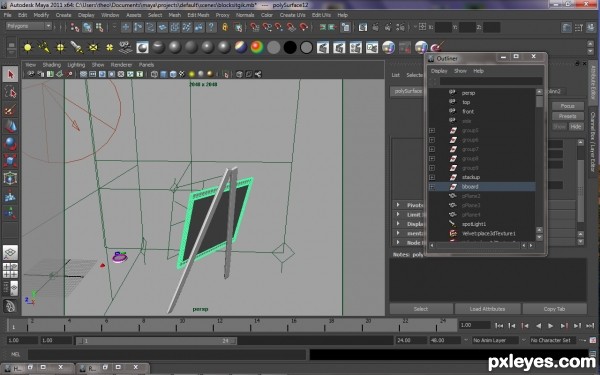The height and width of the screenshot is (375, 600).
Task: Assign the ramp shader ball on shelf
Action: (257, 47)
